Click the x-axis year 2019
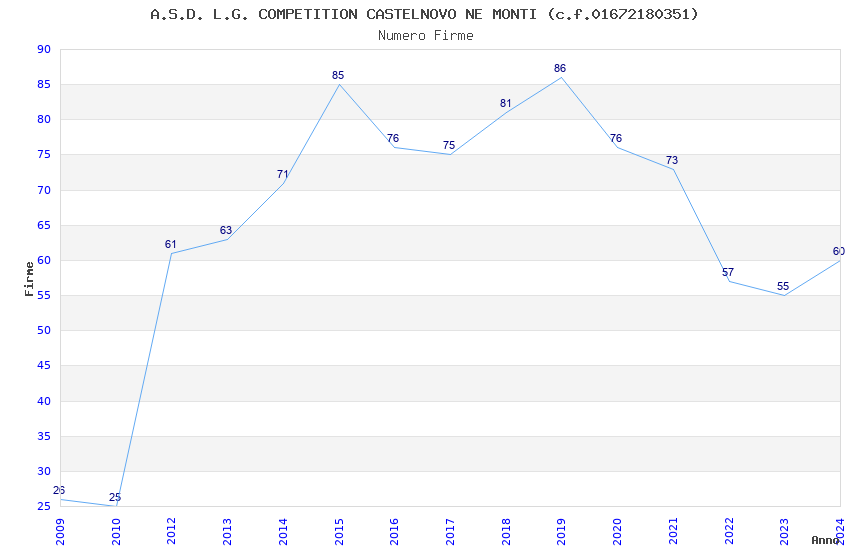Screen dimensions: 850x550 tap(562, 532)
